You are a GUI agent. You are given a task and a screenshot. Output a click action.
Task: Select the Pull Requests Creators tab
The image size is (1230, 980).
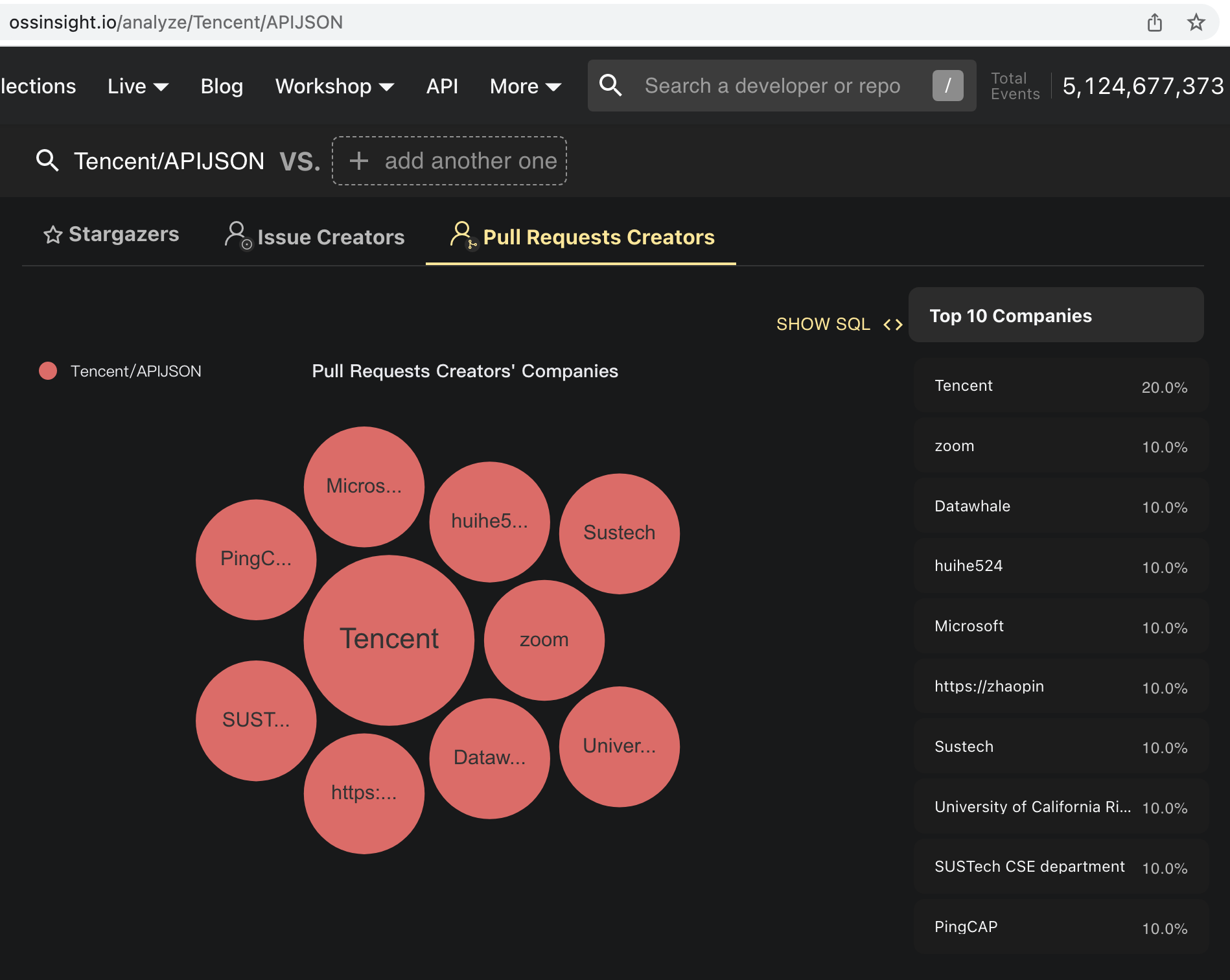581,237
